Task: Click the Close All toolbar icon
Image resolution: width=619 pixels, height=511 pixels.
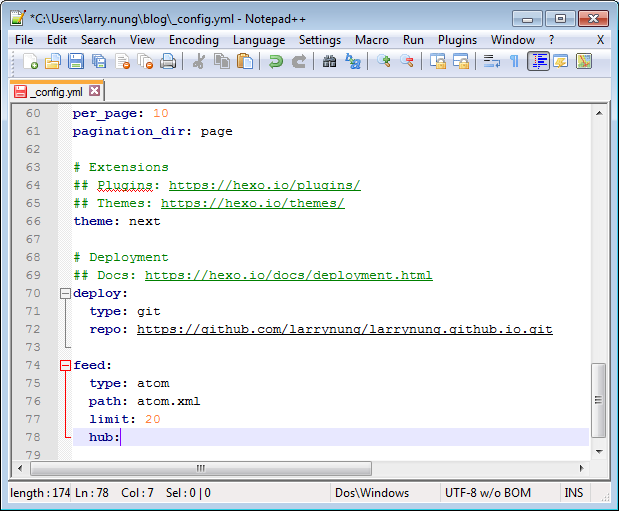Action: click(x=145, y=62)
